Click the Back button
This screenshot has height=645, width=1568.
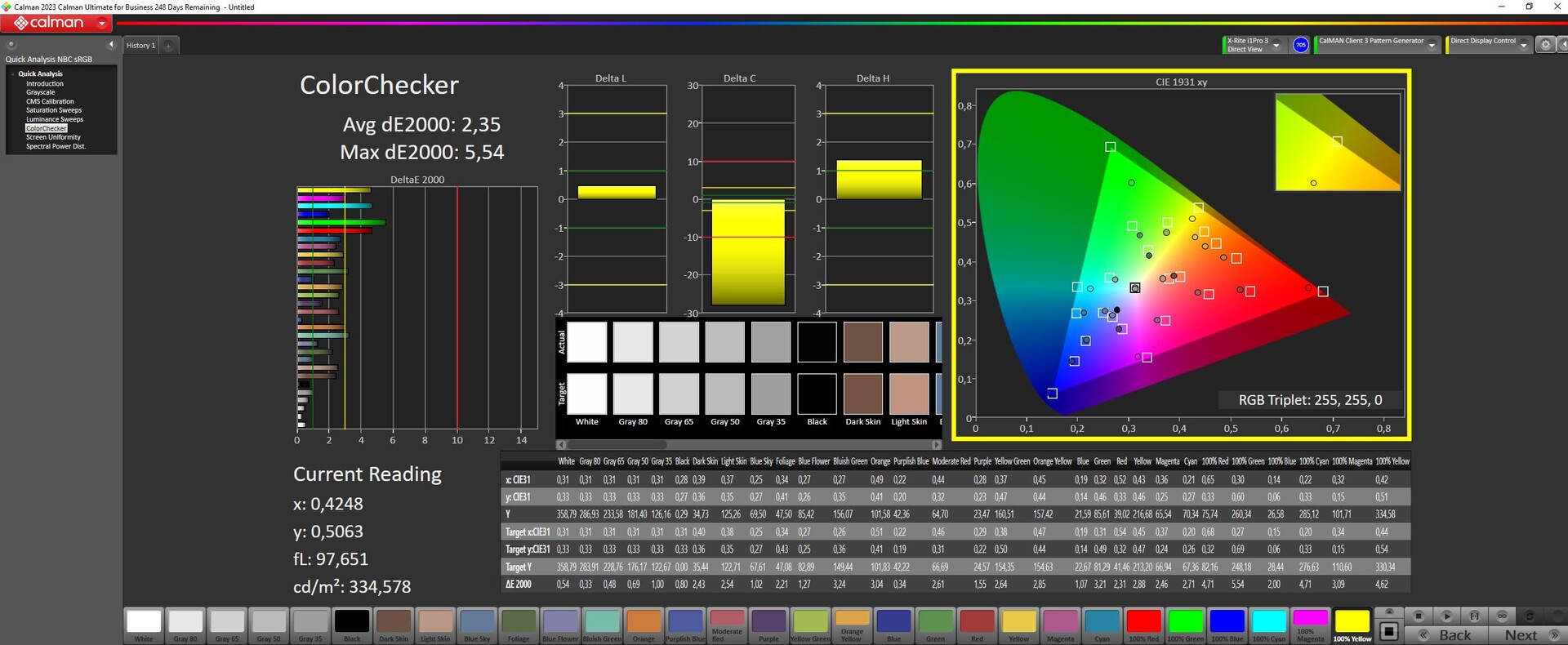point(1454,635)
